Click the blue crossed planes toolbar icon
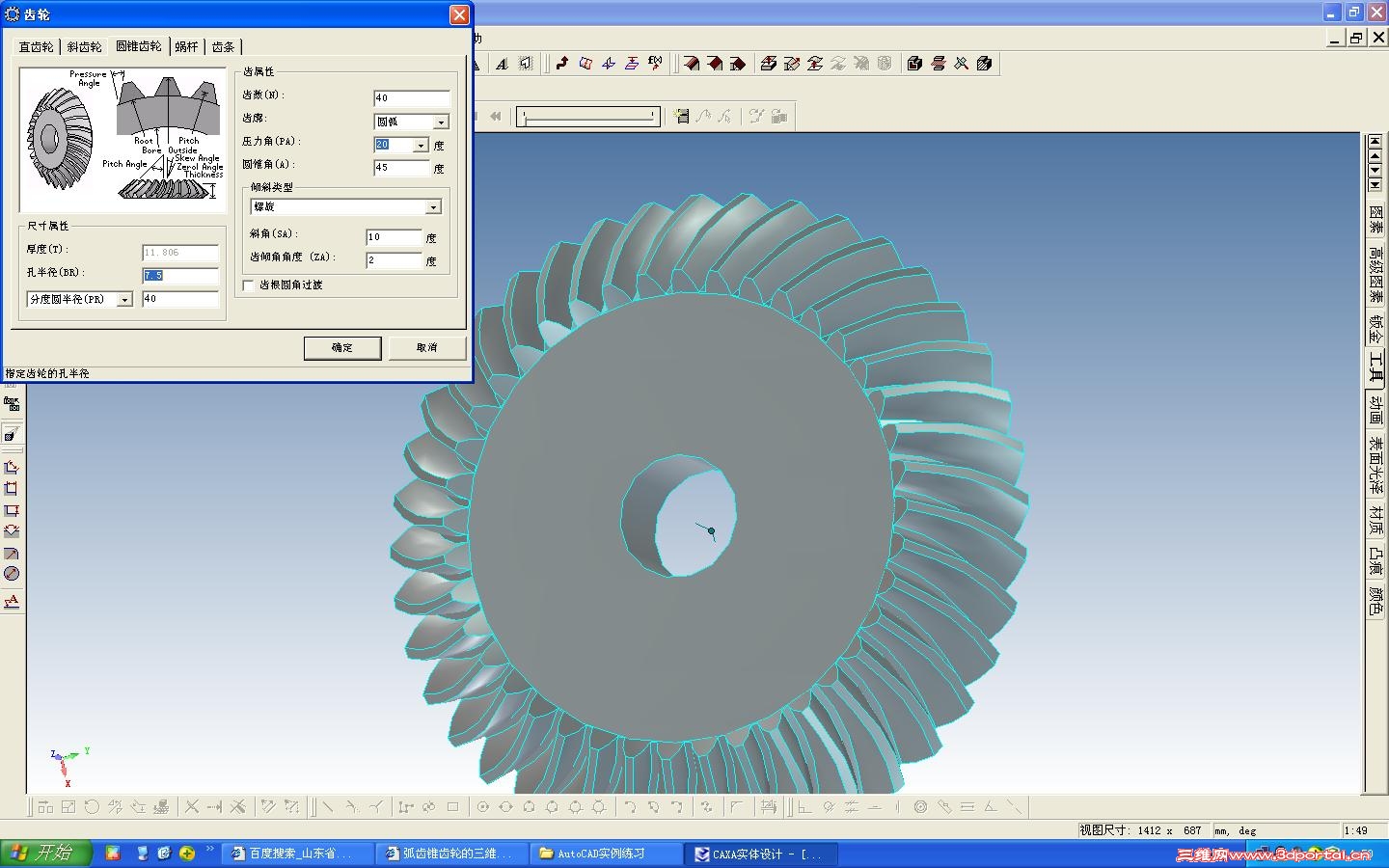The width and height of the screenshot is (1389, 868). pyautogui.click(x=609, y=64)
